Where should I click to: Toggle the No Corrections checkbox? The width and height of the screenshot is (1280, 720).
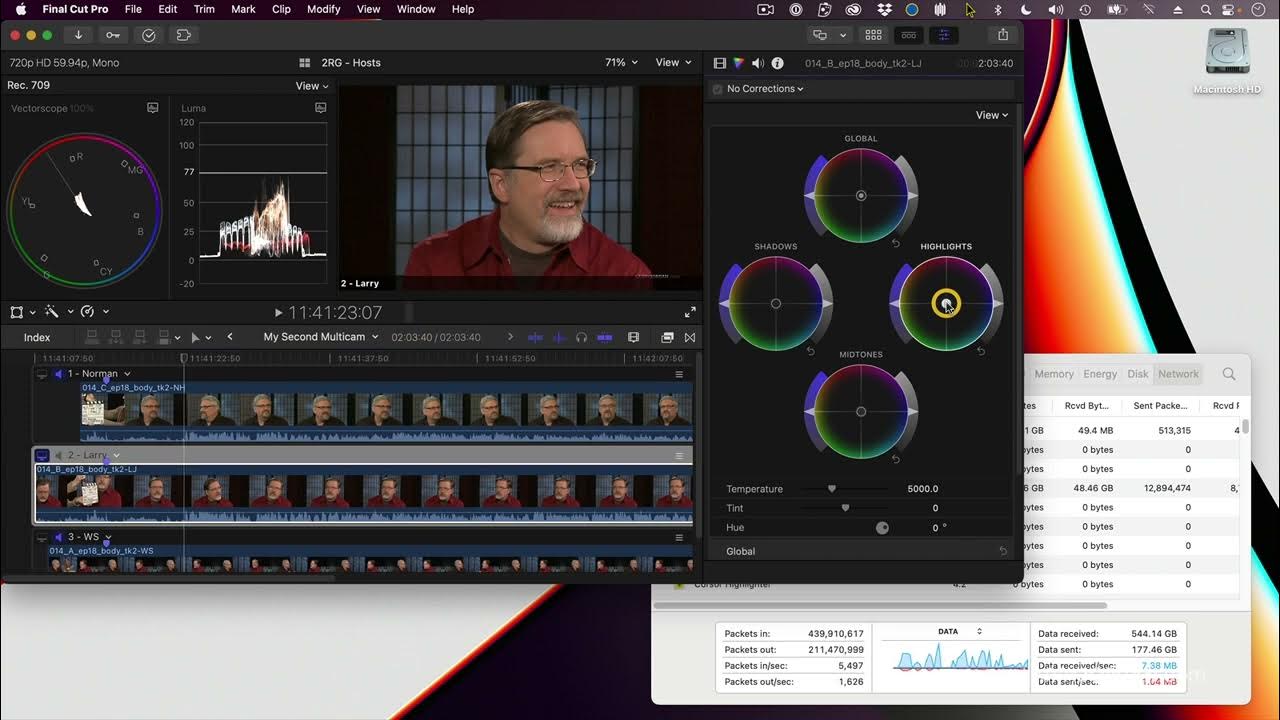tap(717, 89)
